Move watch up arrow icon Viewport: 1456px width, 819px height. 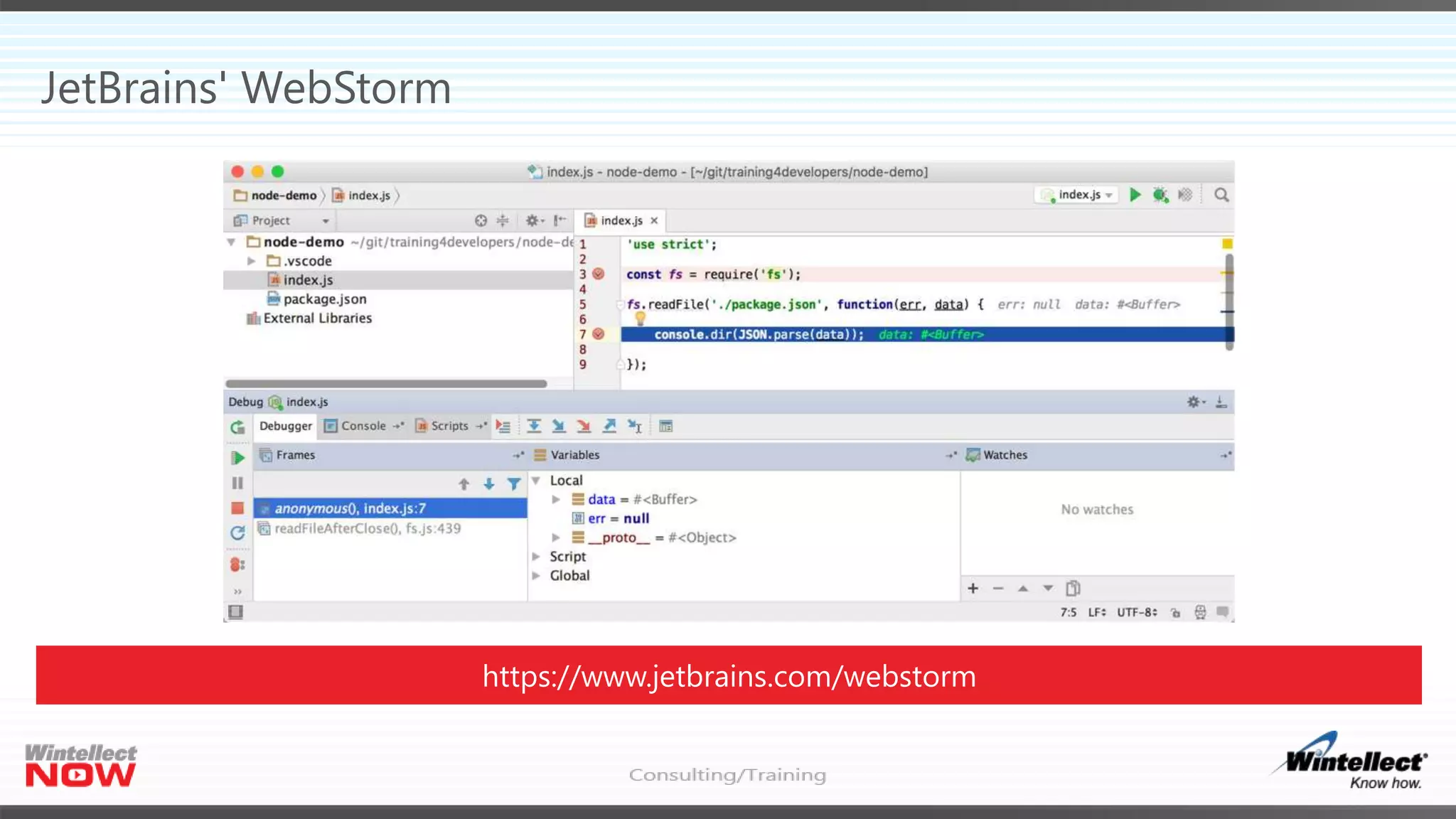pyautogui.click(x=1023, y=588)
